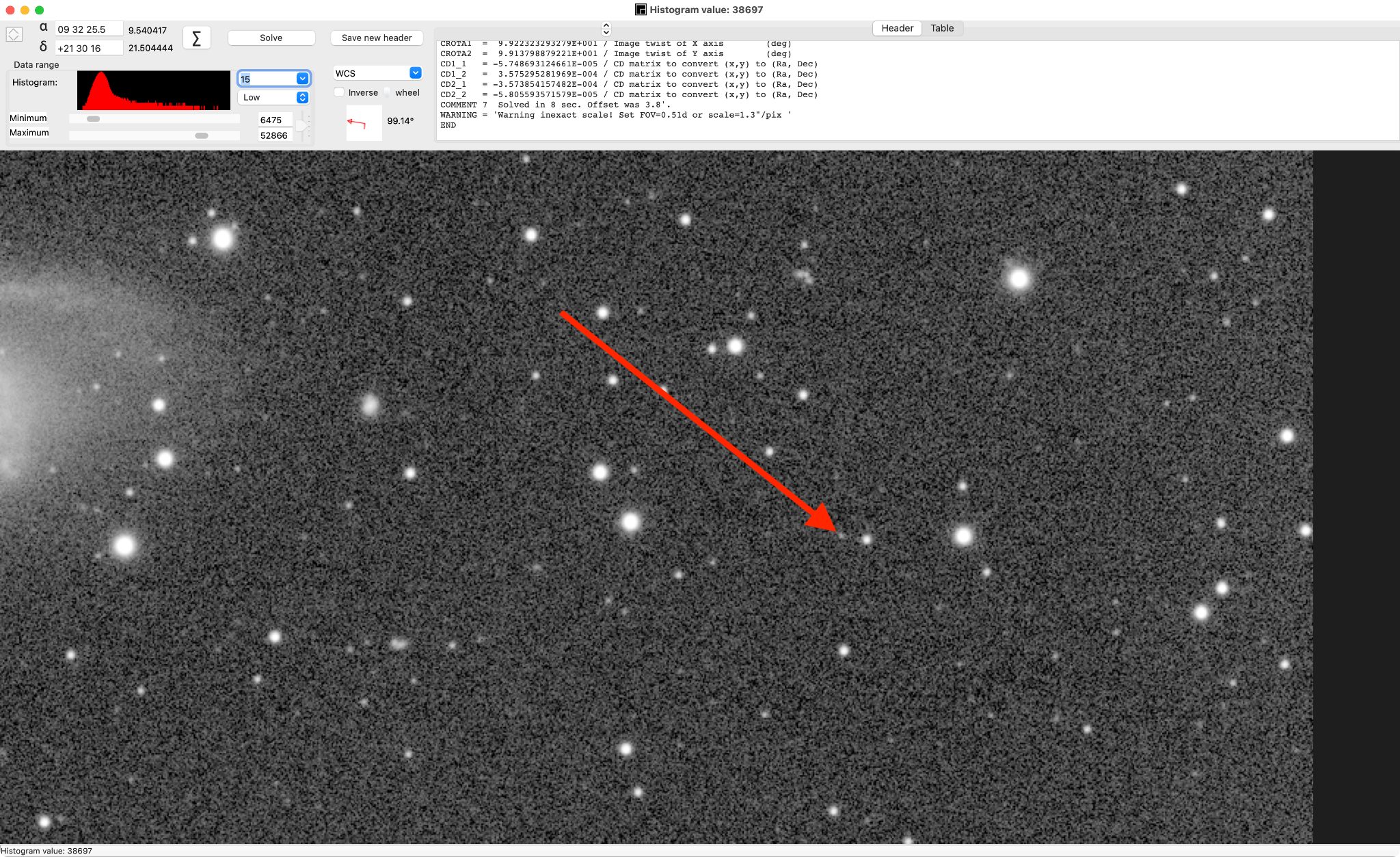Image resolution: width=1400 pixels, height=857 pixels.
Task: Click the up-down spinner beside coordinates
Action: tap(14, 34)
